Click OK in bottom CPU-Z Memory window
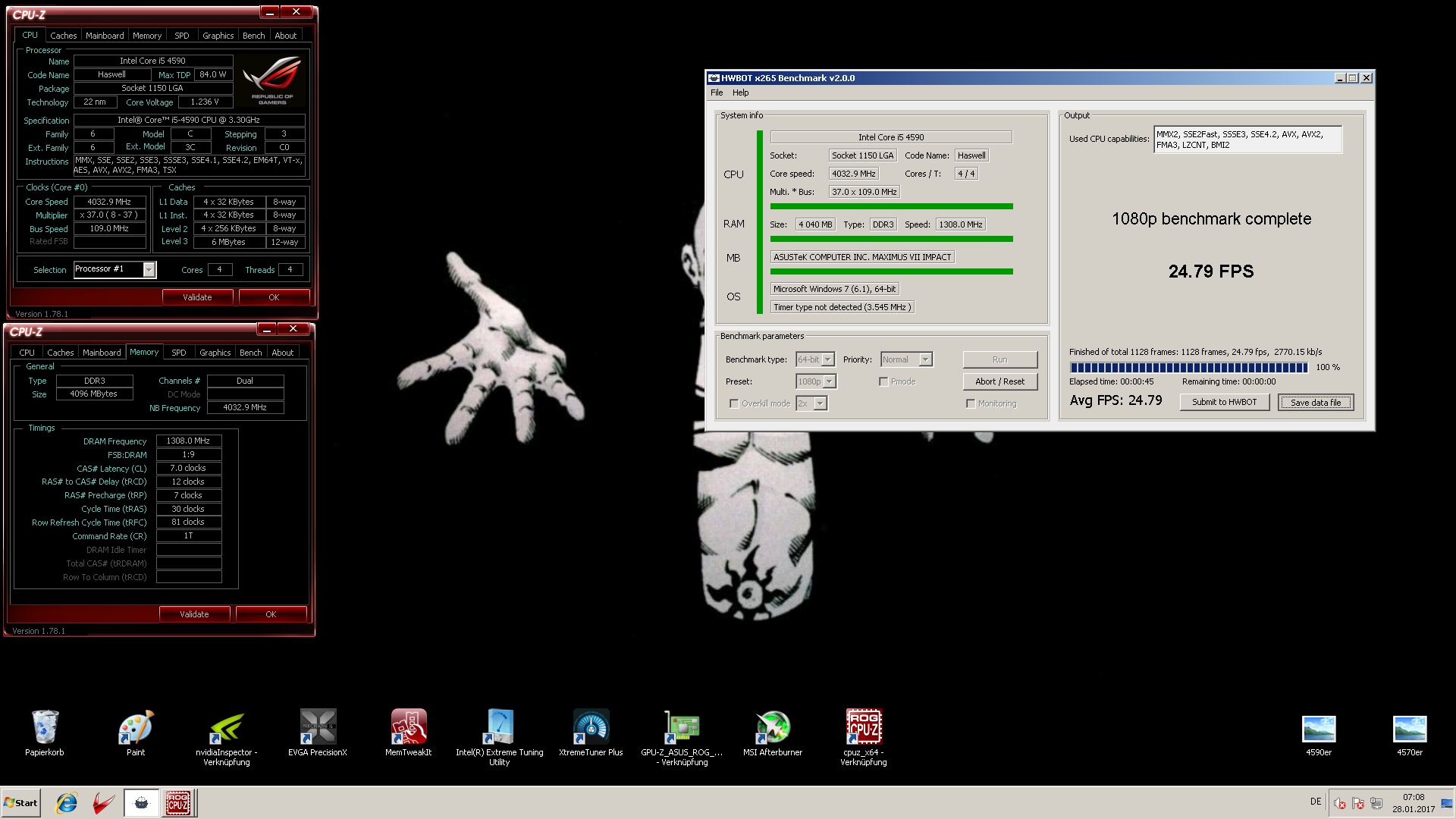 pos(271,614)
